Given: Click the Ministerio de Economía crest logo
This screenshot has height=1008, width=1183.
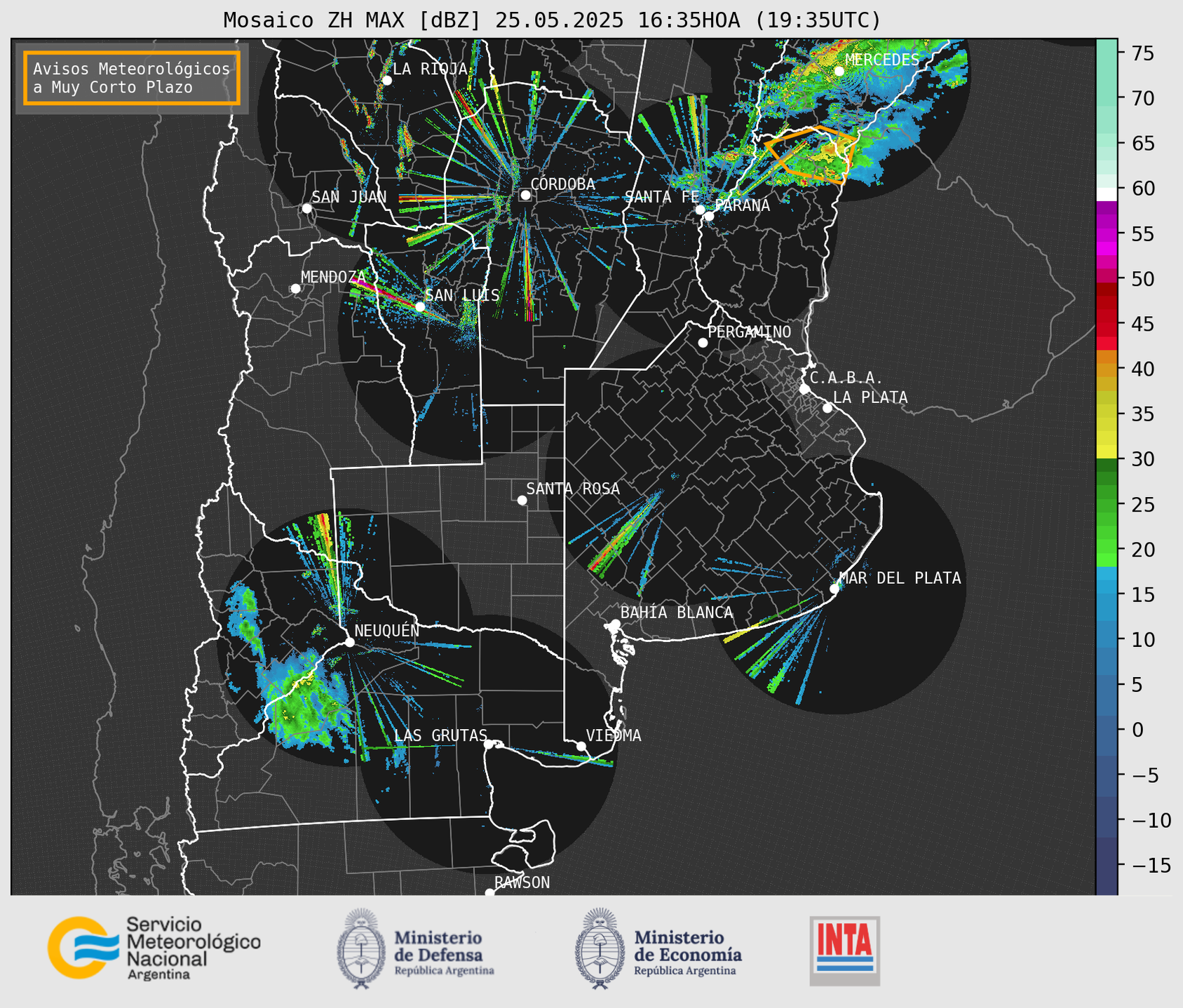Looking at the screenshot, I should tap(600, 948).
